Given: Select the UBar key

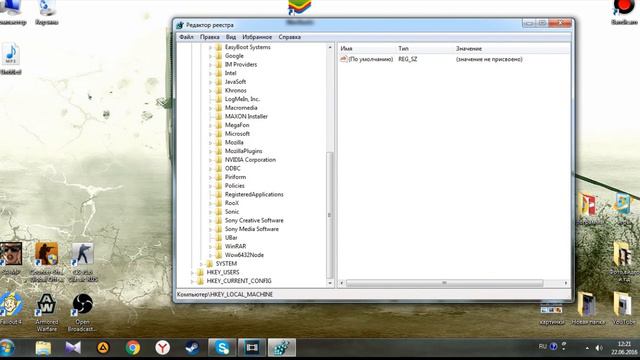Looking at the screenshot, I should [x=231, y=238].
